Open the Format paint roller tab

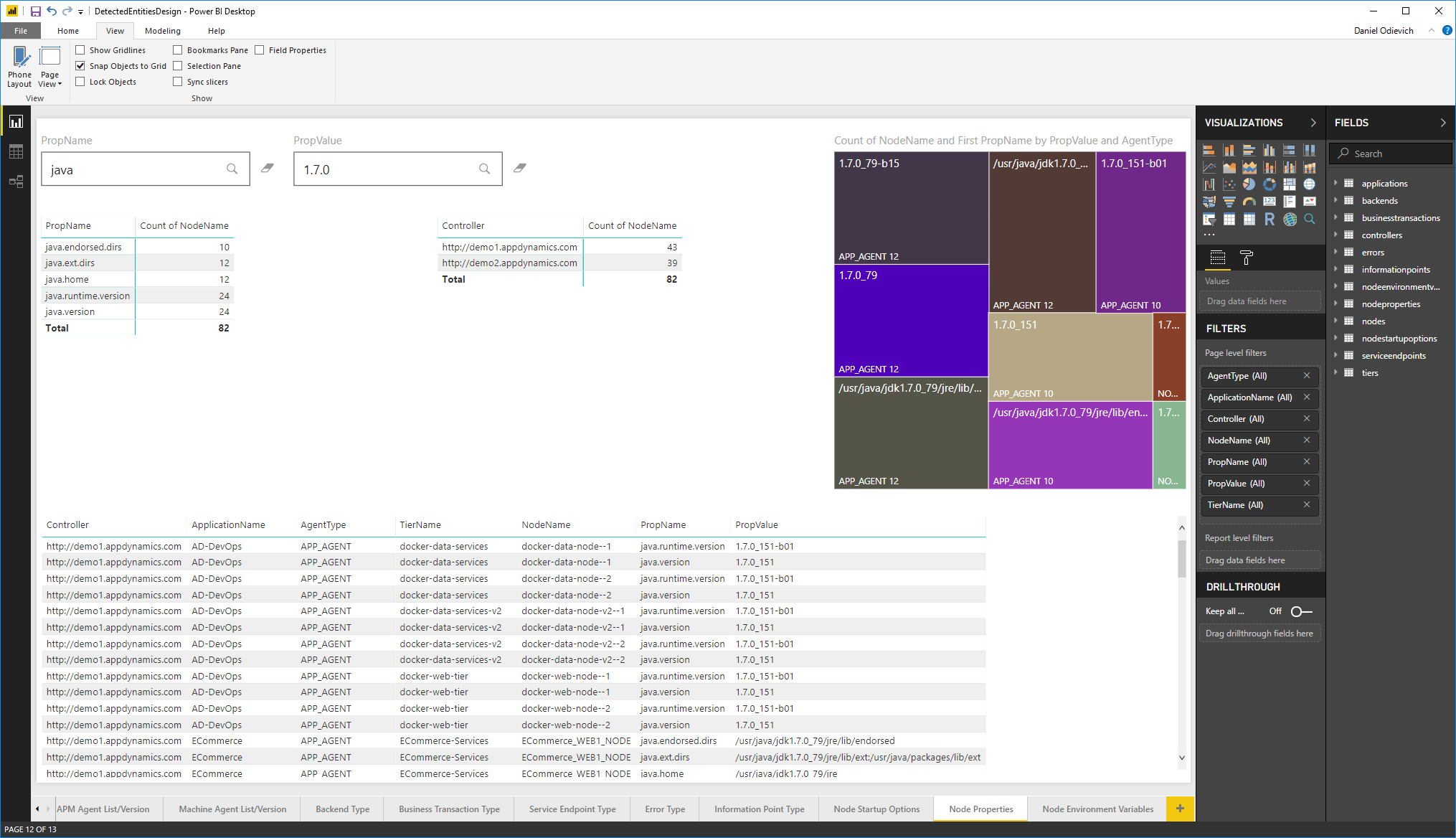coord(1247,258)
